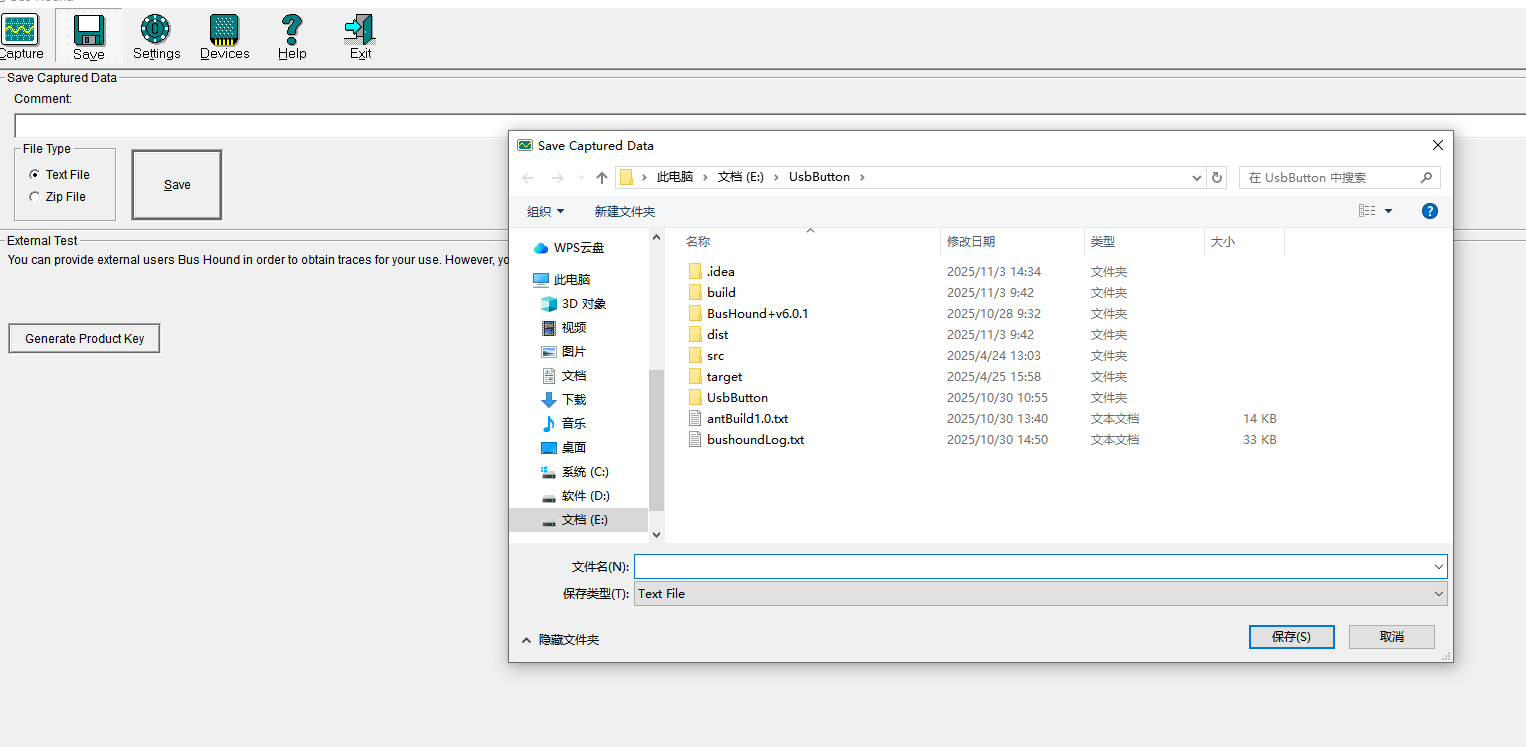Open the Capture toolbar icon in Bus Hound

coord(20,38)
